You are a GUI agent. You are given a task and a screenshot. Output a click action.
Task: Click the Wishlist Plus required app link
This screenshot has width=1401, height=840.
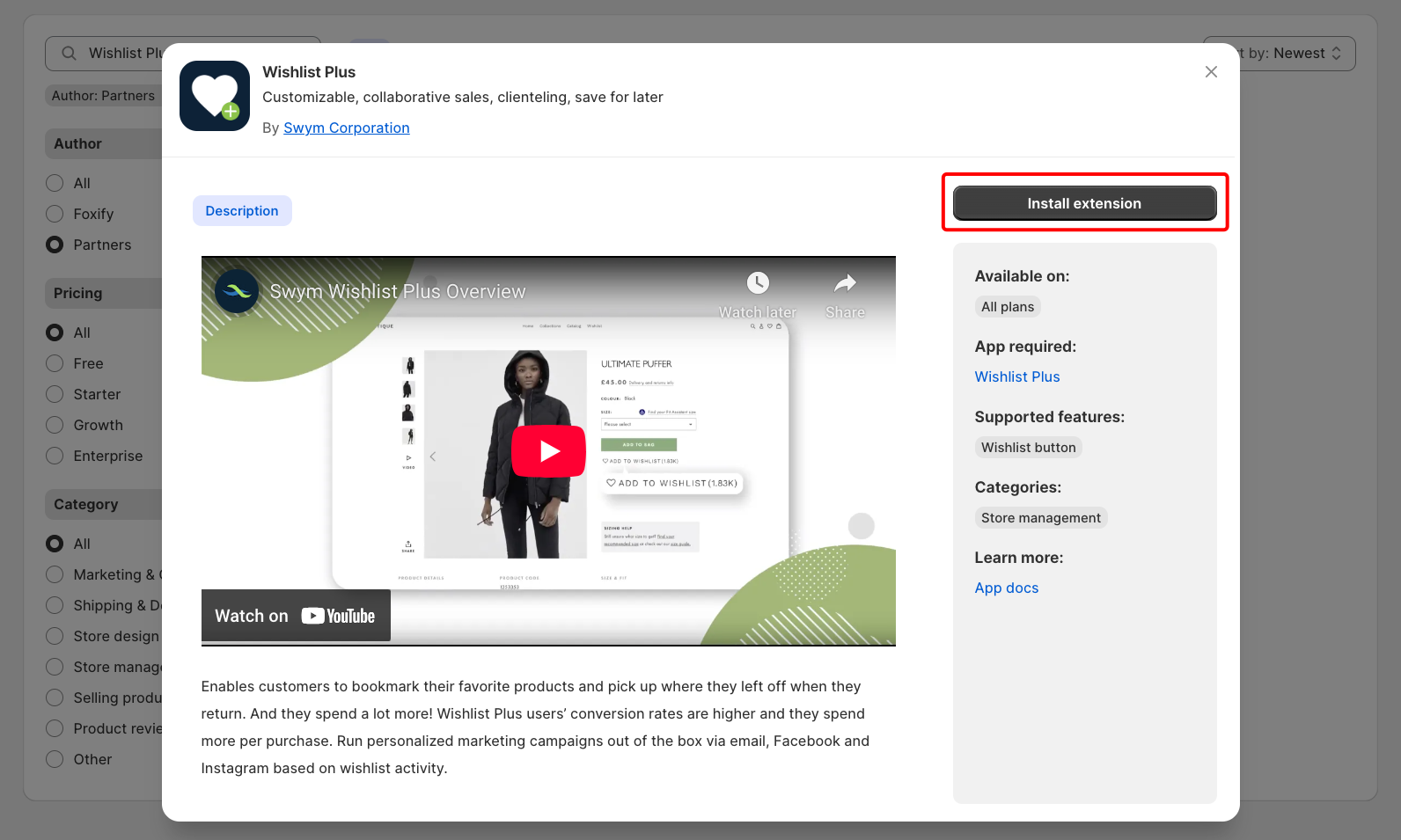coord(1016,376)
